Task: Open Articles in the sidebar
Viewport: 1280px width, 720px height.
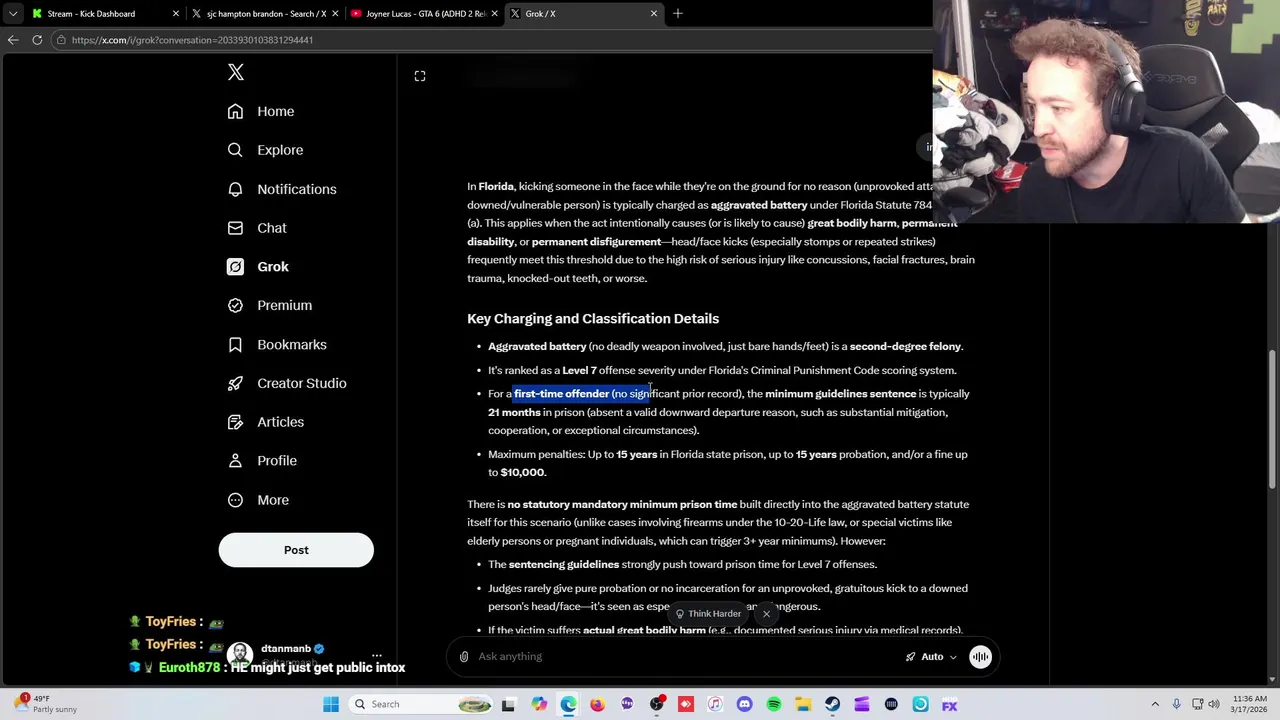Action: pyautogui.click(x=266, y=422)
